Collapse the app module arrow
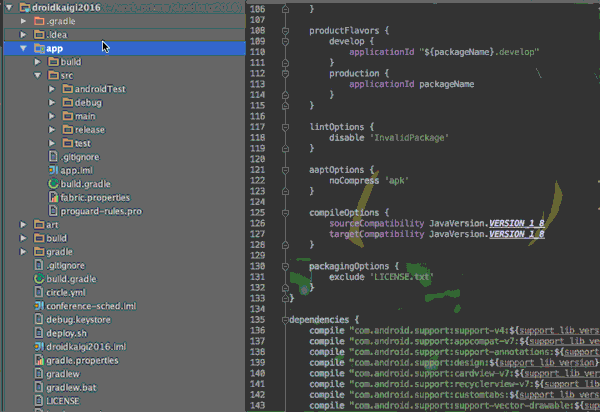 point(23,48)
